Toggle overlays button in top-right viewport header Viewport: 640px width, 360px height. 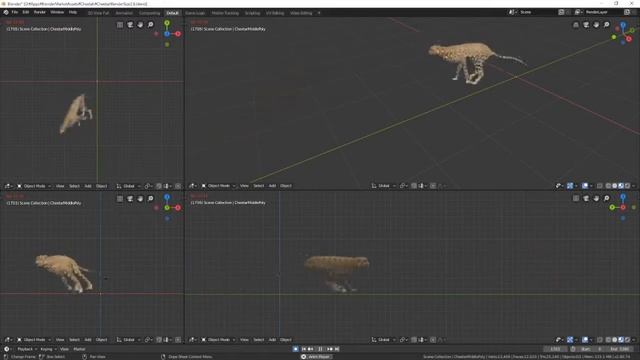click(x=585, y=186)
